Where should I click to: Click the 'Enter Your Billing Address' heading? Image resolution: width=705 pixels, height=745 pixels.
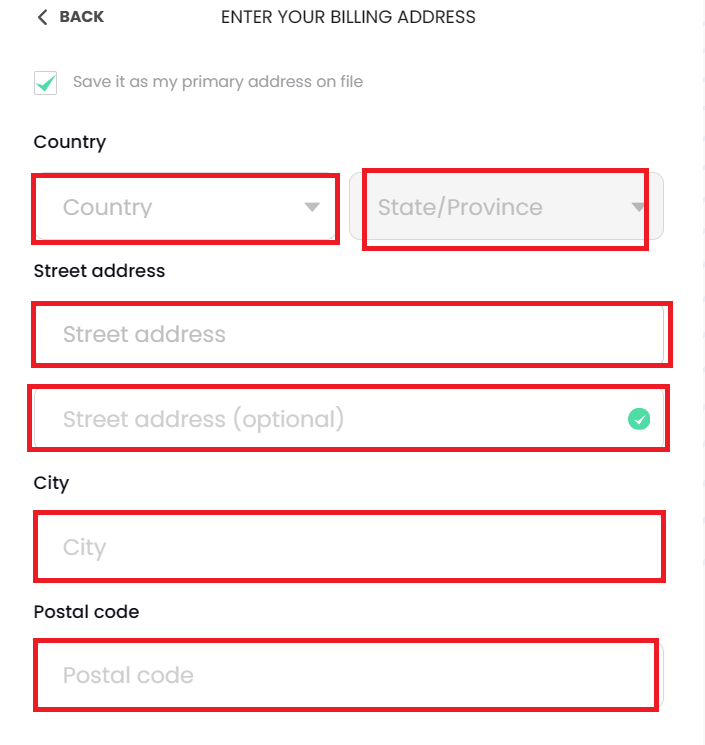[348, 17]
